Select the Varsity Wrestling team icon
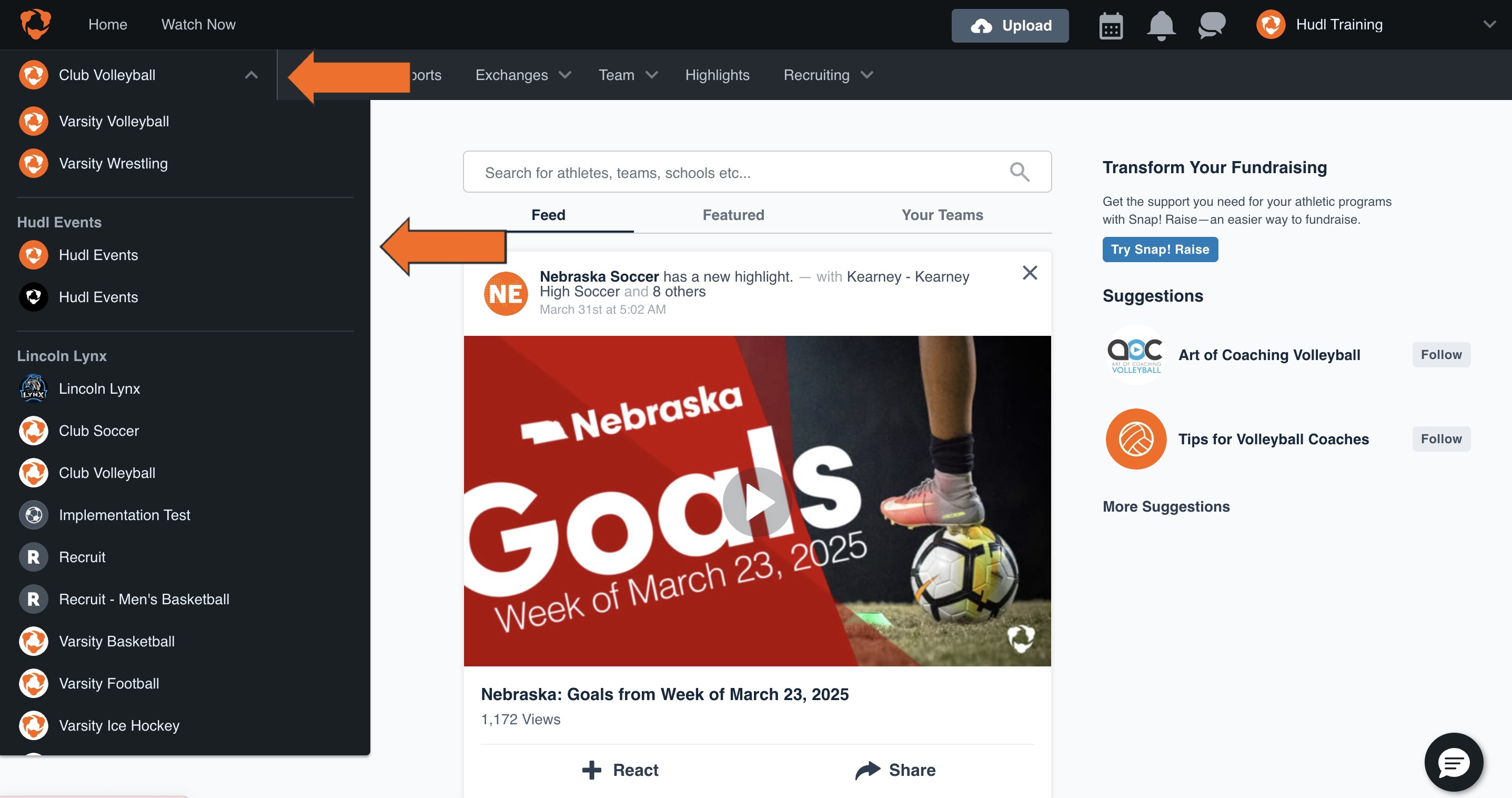The width and height of the screenshot is (1512, 798). 34,163
